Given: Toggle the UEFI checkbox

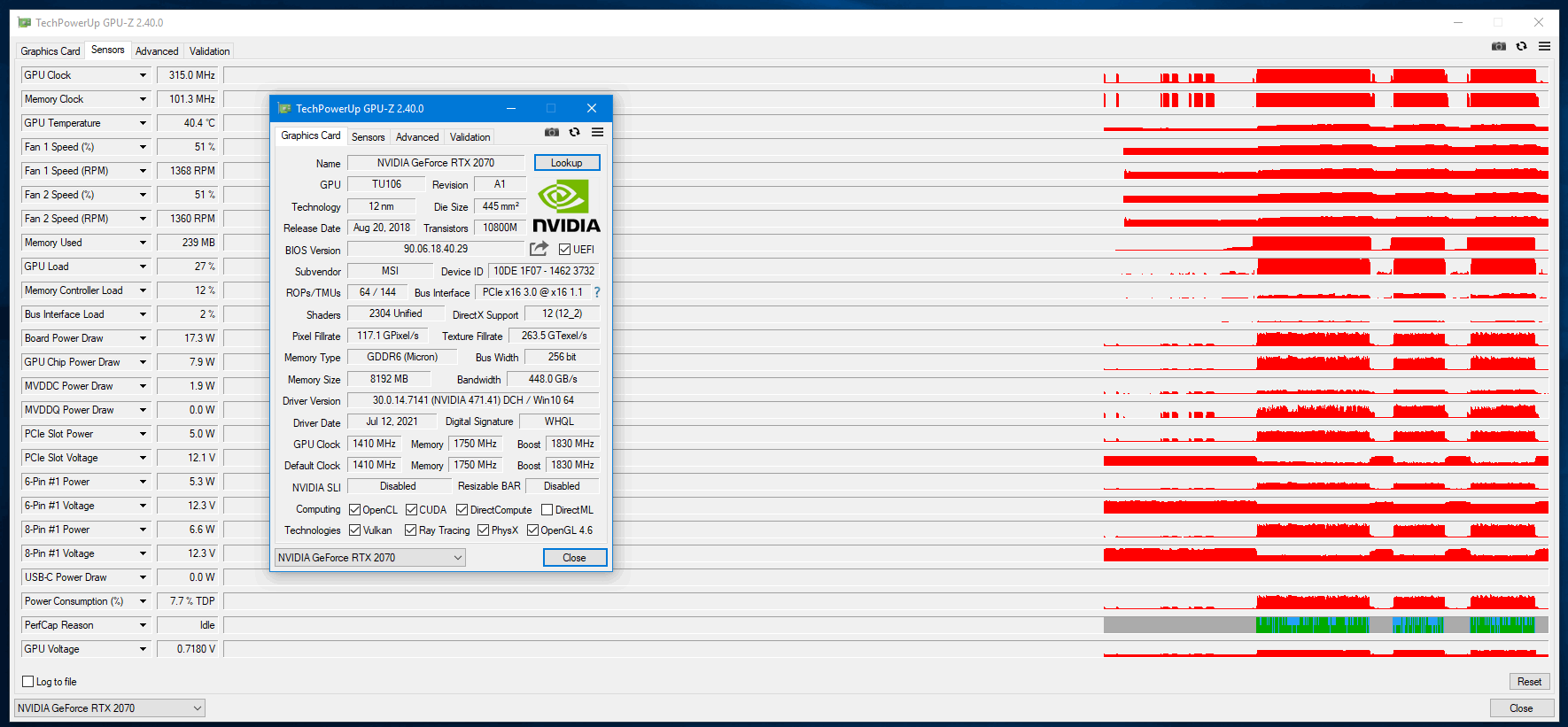Looking at the screenshot, I should click(x=564, y=250).
